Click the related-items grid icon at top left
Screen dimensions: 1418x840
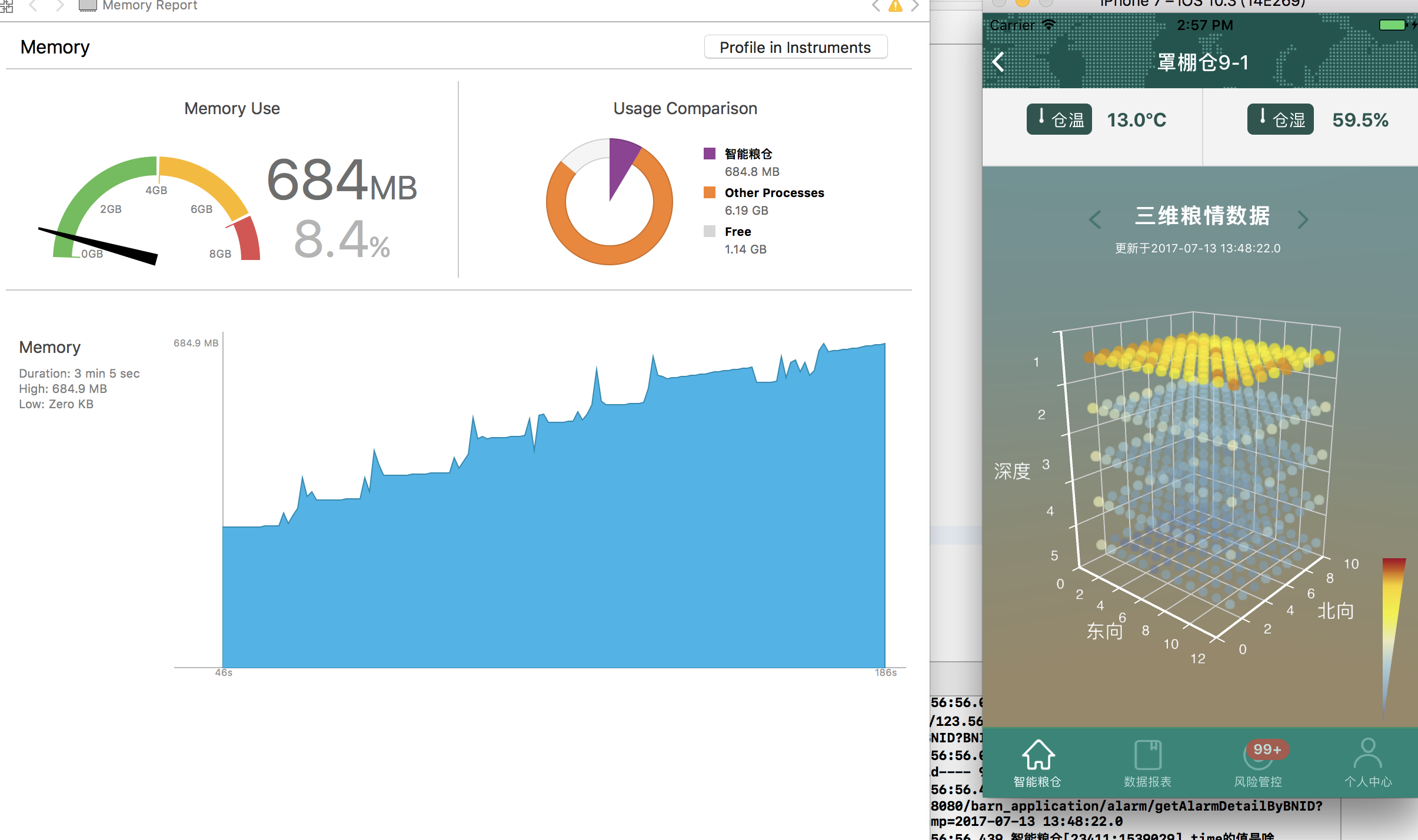(8, 6)
